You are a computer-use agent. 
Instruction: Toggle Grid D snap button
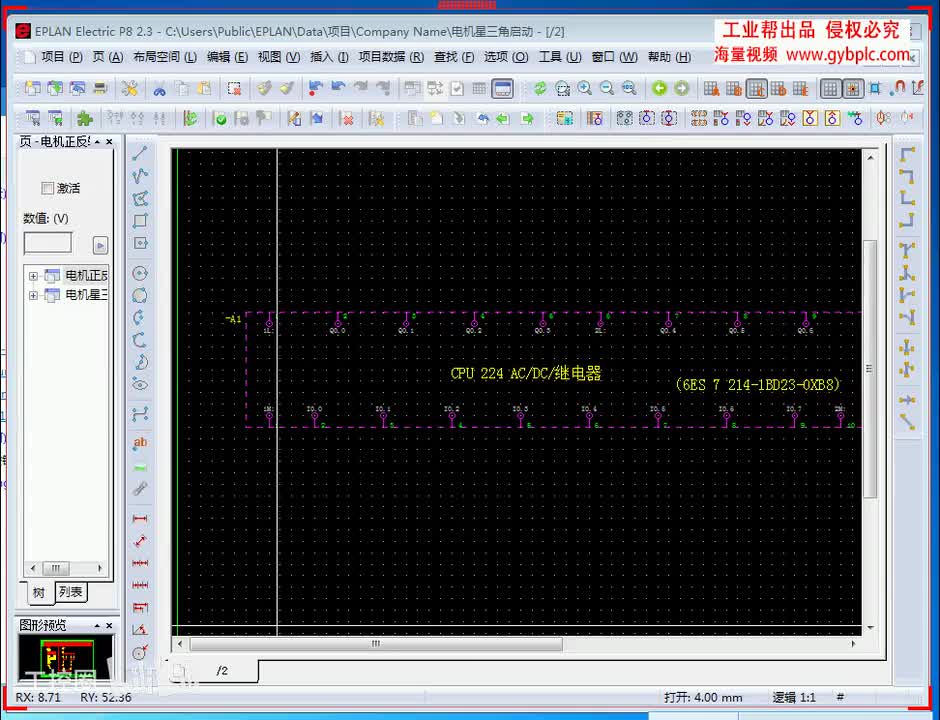coord(779,89)
